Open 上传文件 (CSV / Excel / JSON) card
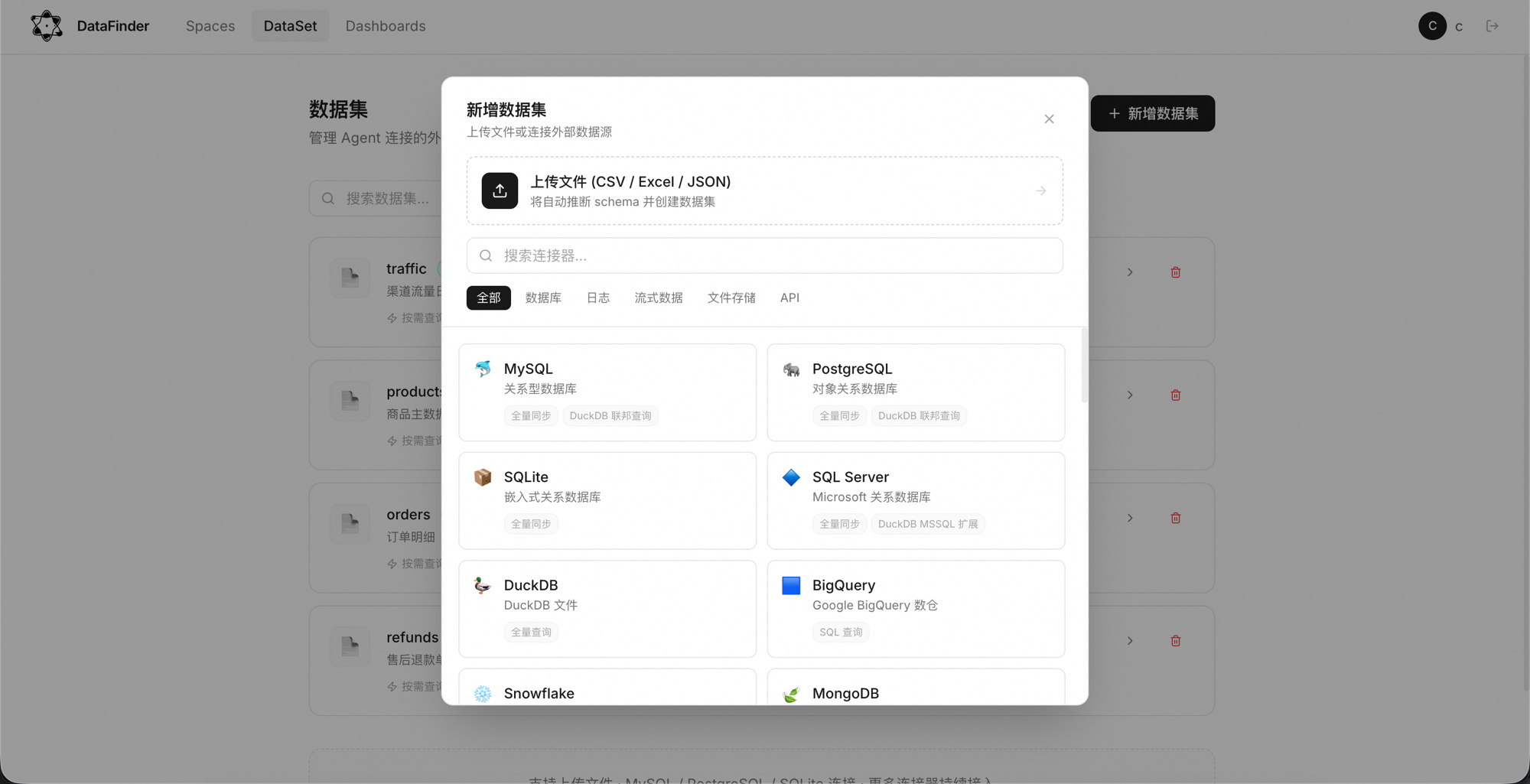Viewport: 1530px width, 784px height. click(x=764, y=190)
